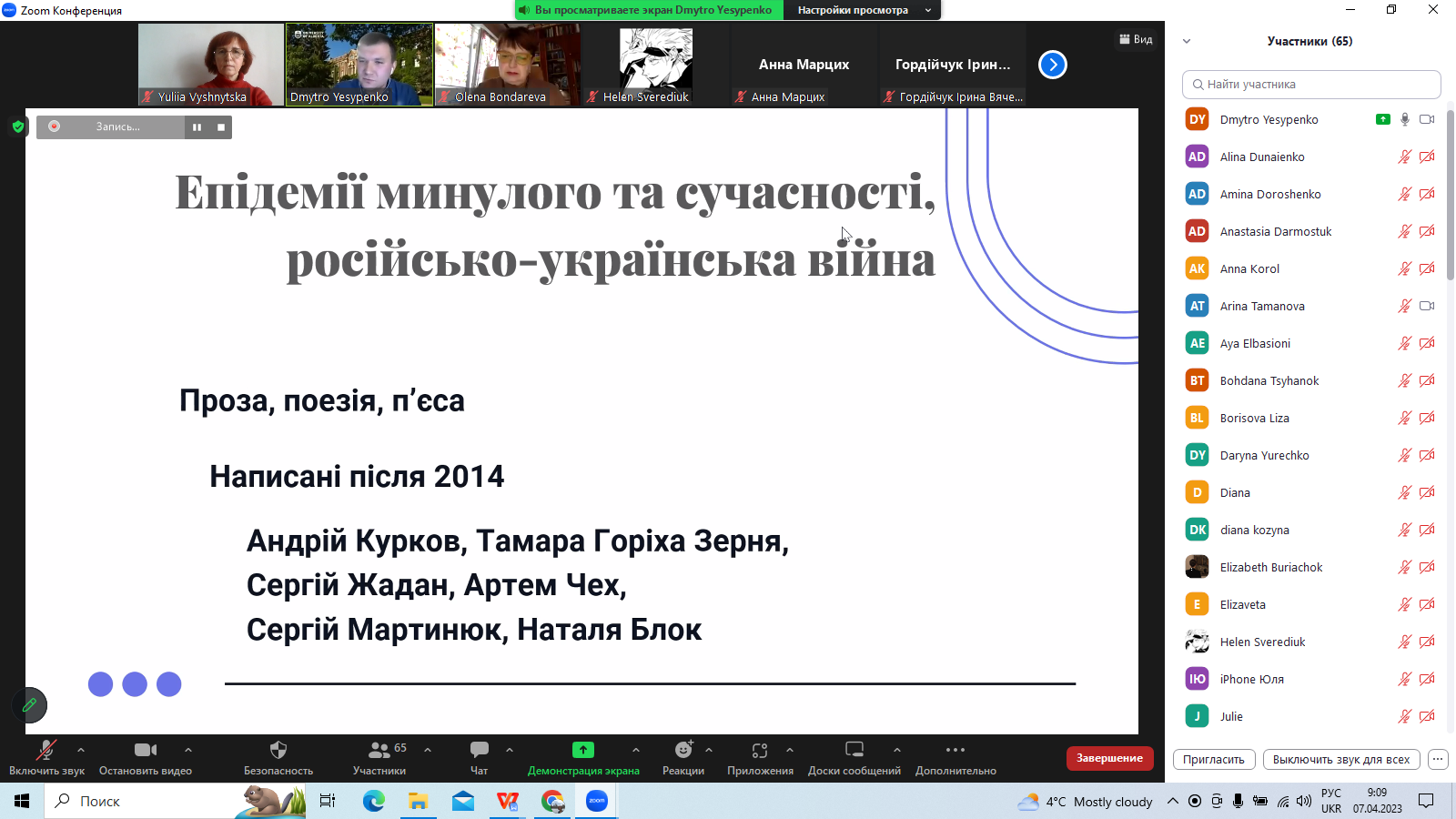Stop video with the camera button
1456x819 pixels.
point(146,751)
